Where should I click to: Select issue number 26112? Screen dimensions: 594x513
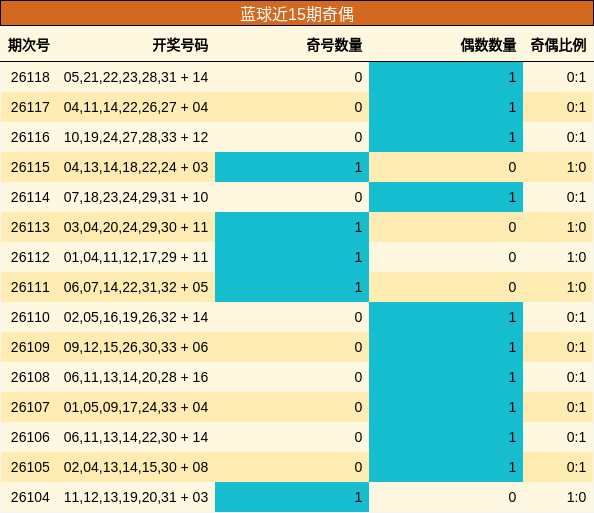30,257
